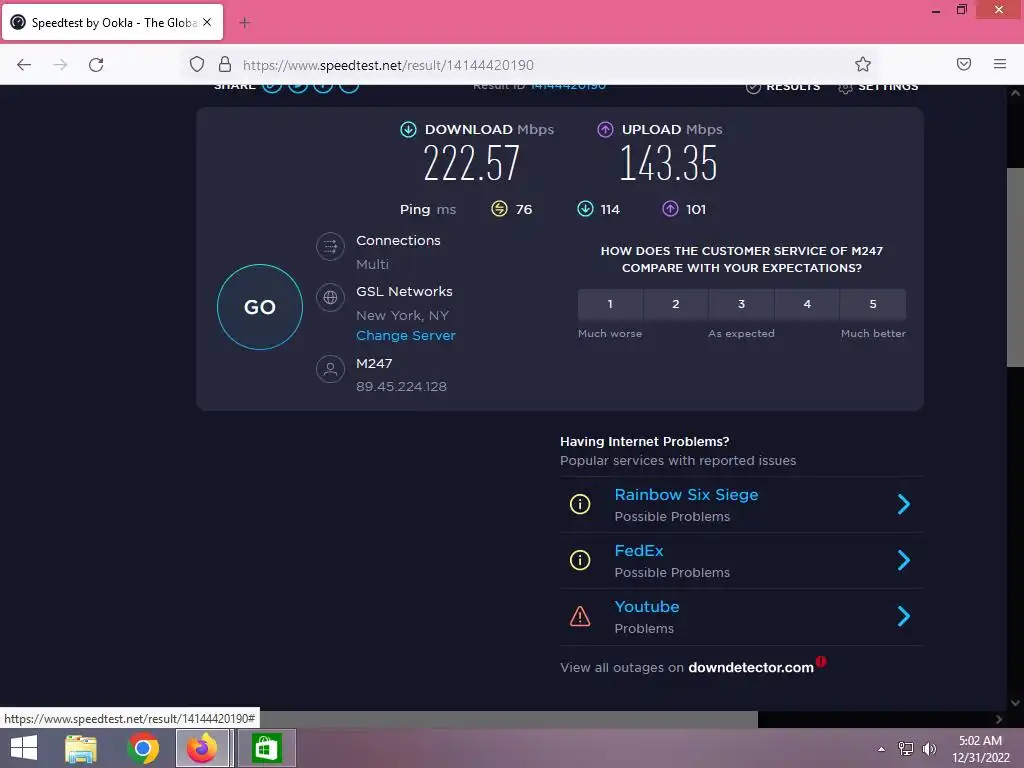Screen dimensions: 1024x768
Task: Click the IP address 89.45.224.128
Action: pyautogui.click(x=401, y=387)
